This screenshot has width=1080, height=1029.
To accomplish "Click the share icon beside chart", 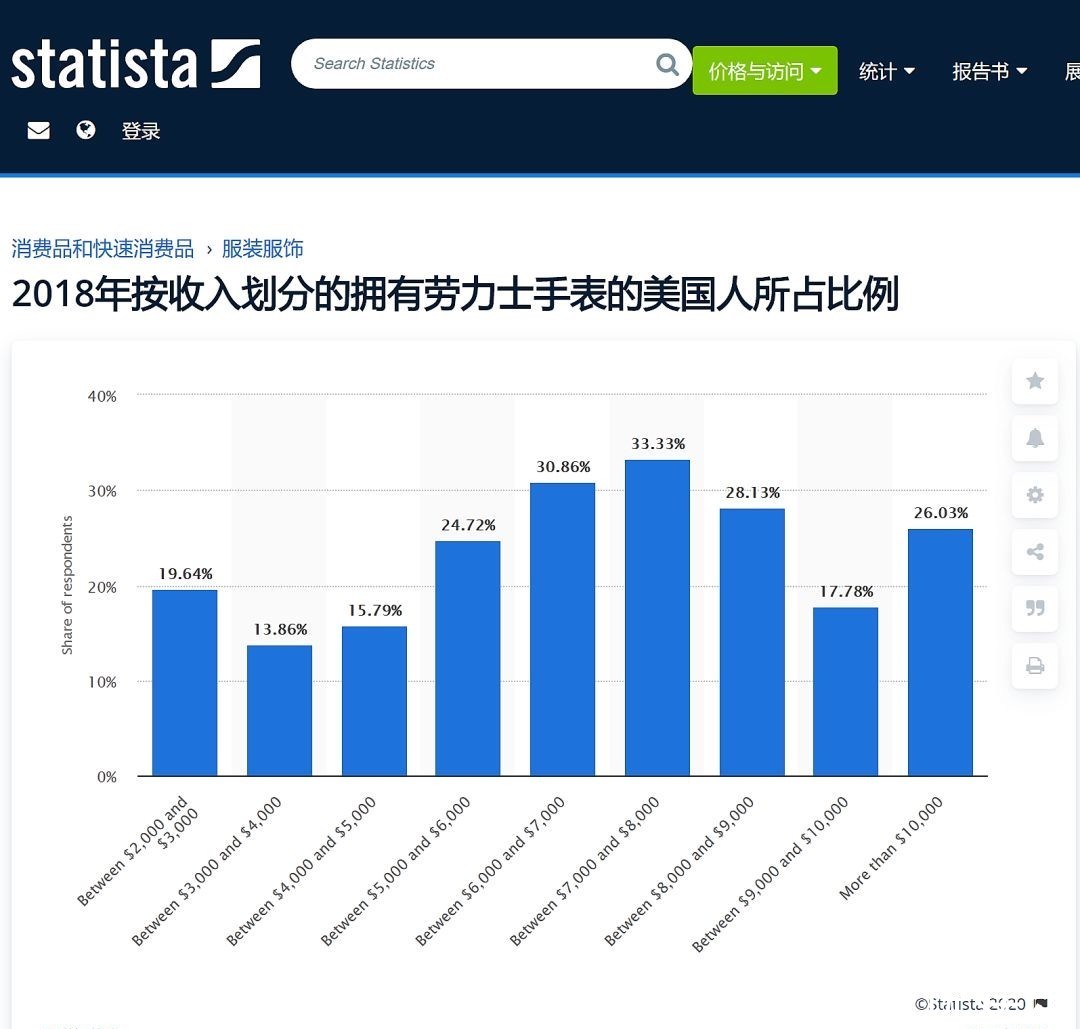I will (1035, 552).
